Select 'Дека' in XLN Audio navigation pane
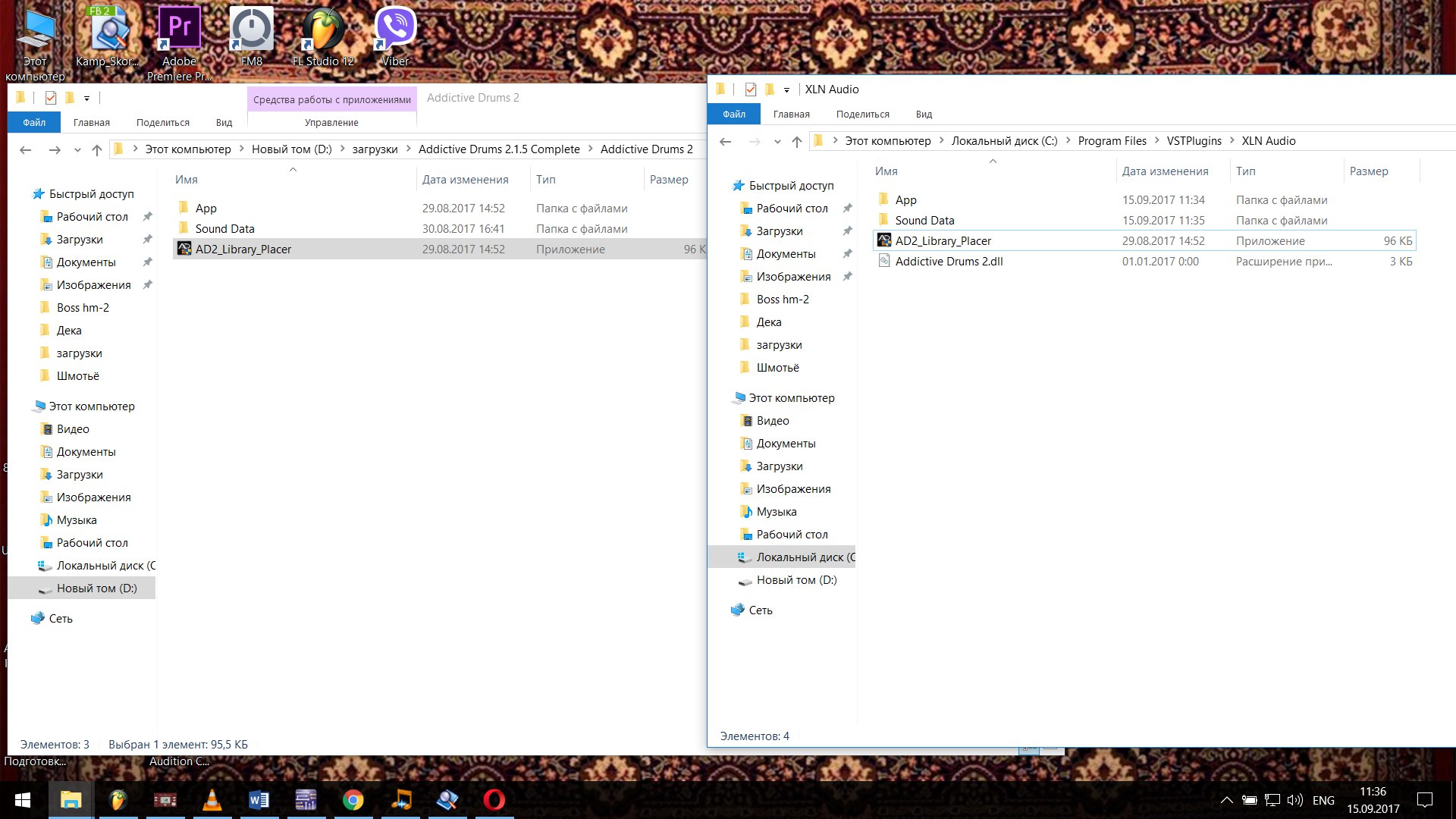Screen dimensions: 1456x819 click(769, 322)
